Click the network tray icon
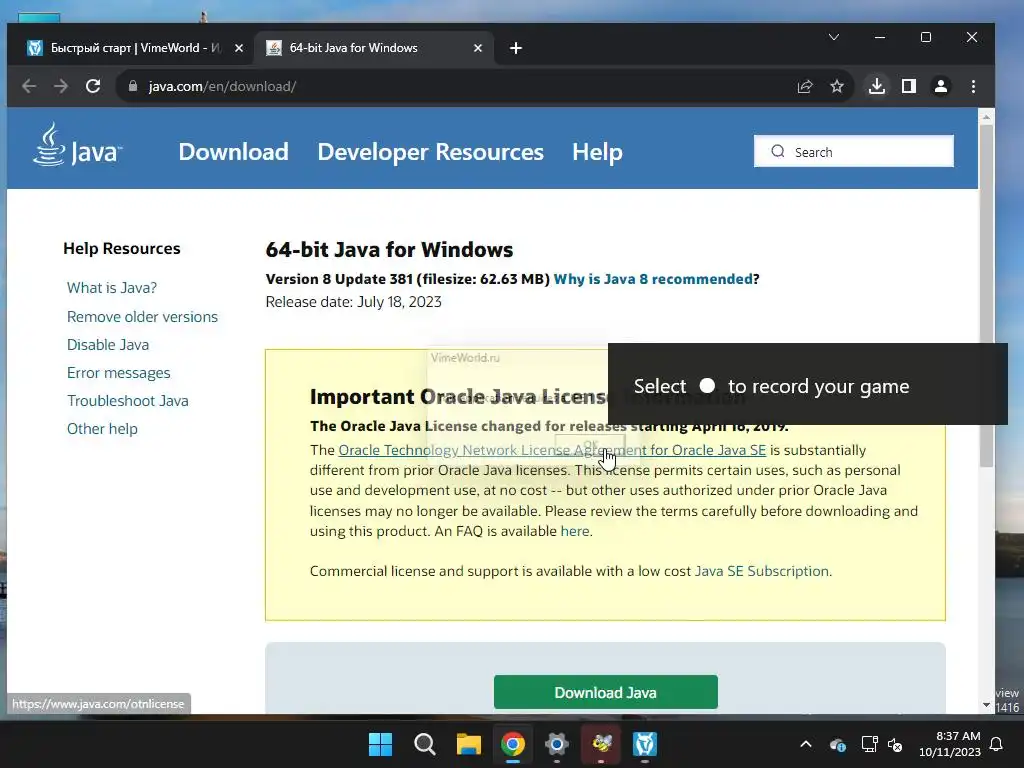Viewport: 1024px width, 768px height. [869, 744]
